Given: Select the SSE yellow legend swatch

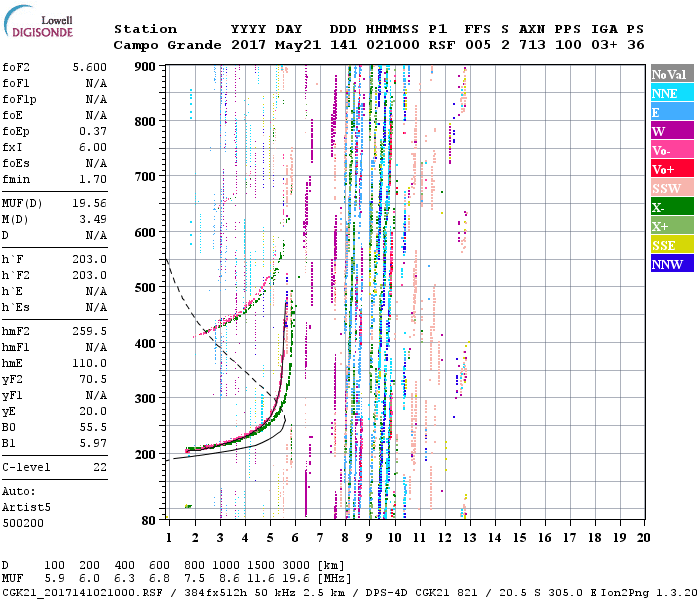Looking at the screenshot, I should 672,245.
